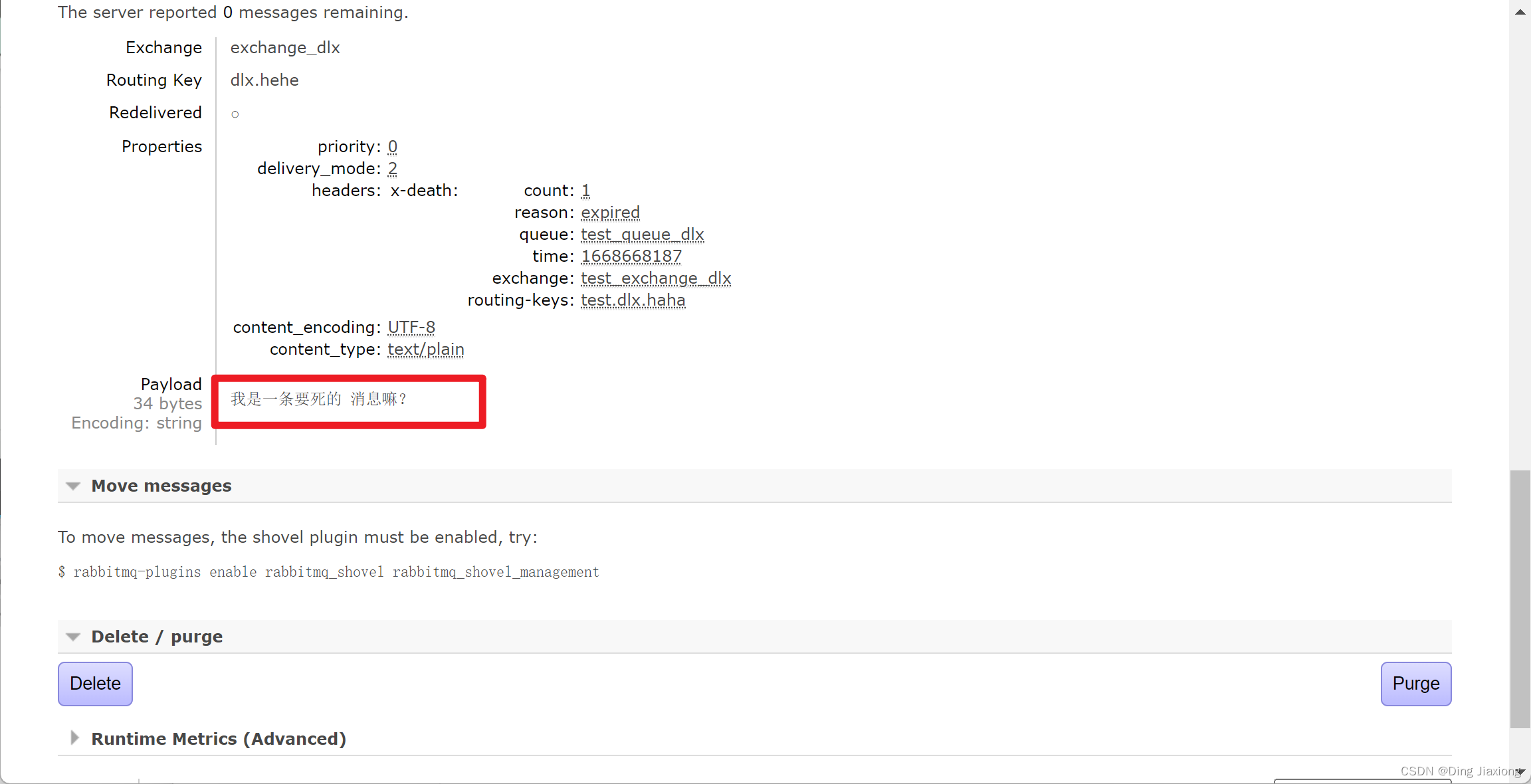Image resolution: width=1531 pixels, height=784 pixels.
Task: Click the Delete button
Action: pos(96,683)
